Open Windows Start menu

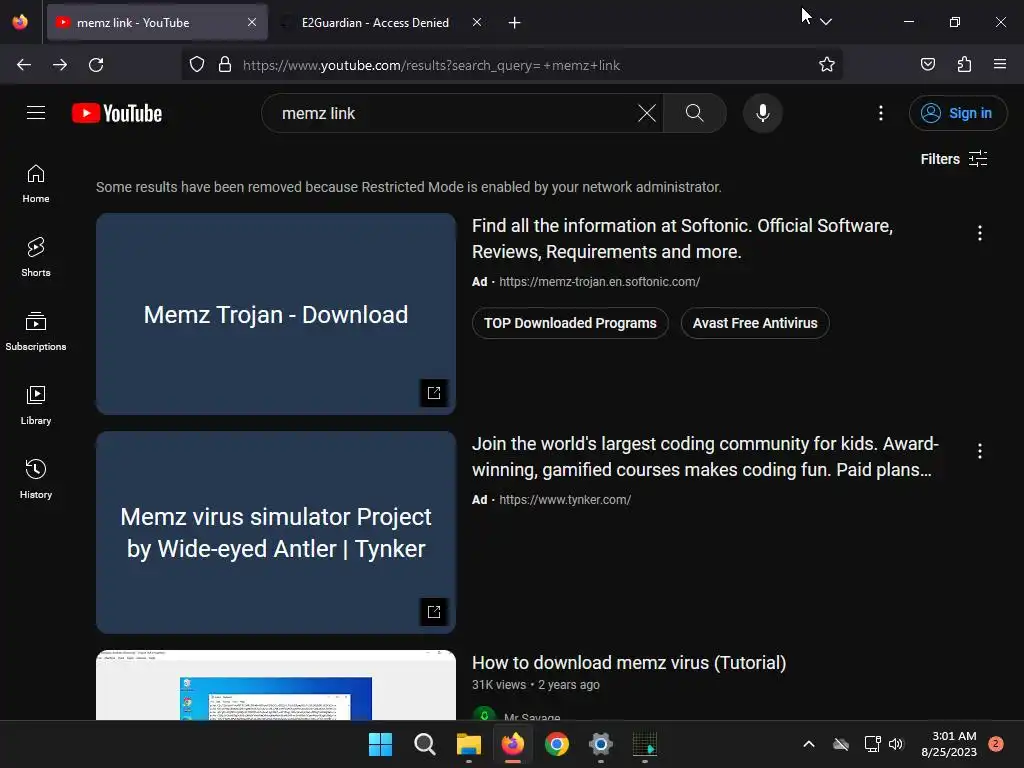(380, 744)
